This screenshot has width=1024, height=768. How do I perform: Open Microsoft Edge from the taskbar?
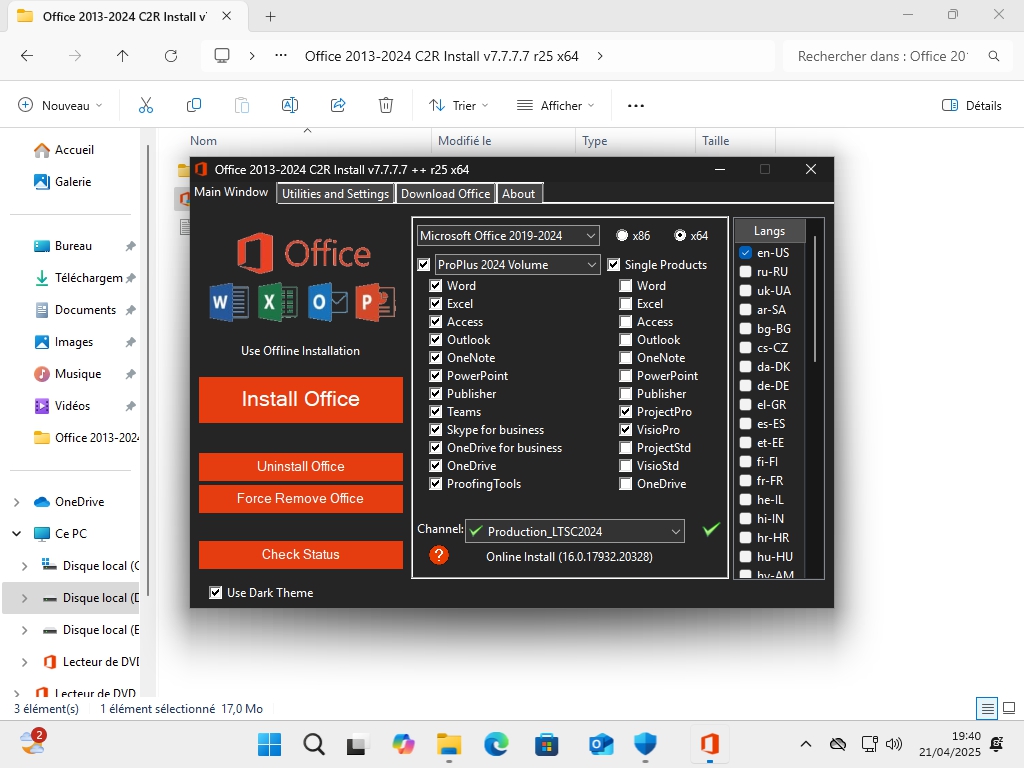click(497, 744)
